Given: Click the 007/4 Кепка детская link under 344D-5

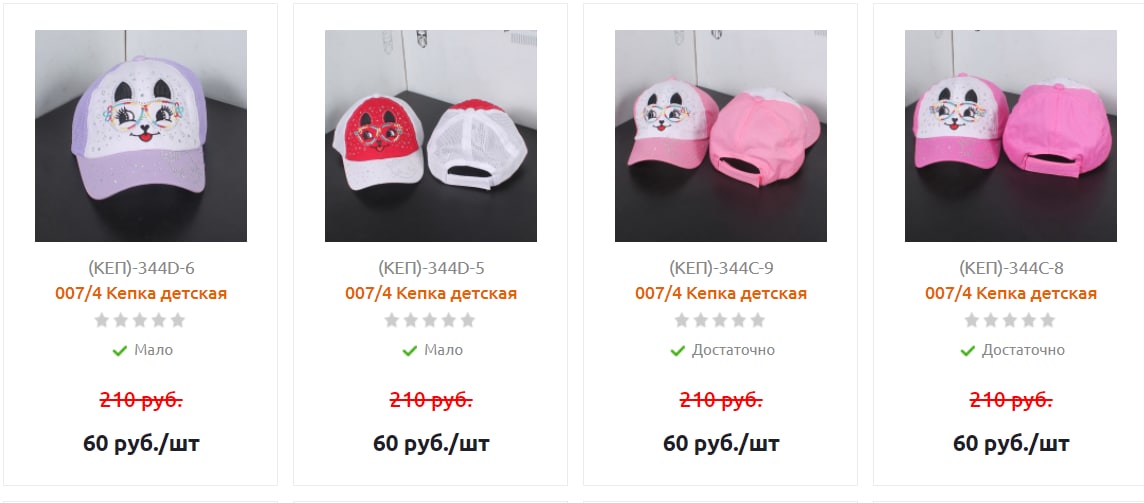Looking at the screenshot, I should coord(430,293).
